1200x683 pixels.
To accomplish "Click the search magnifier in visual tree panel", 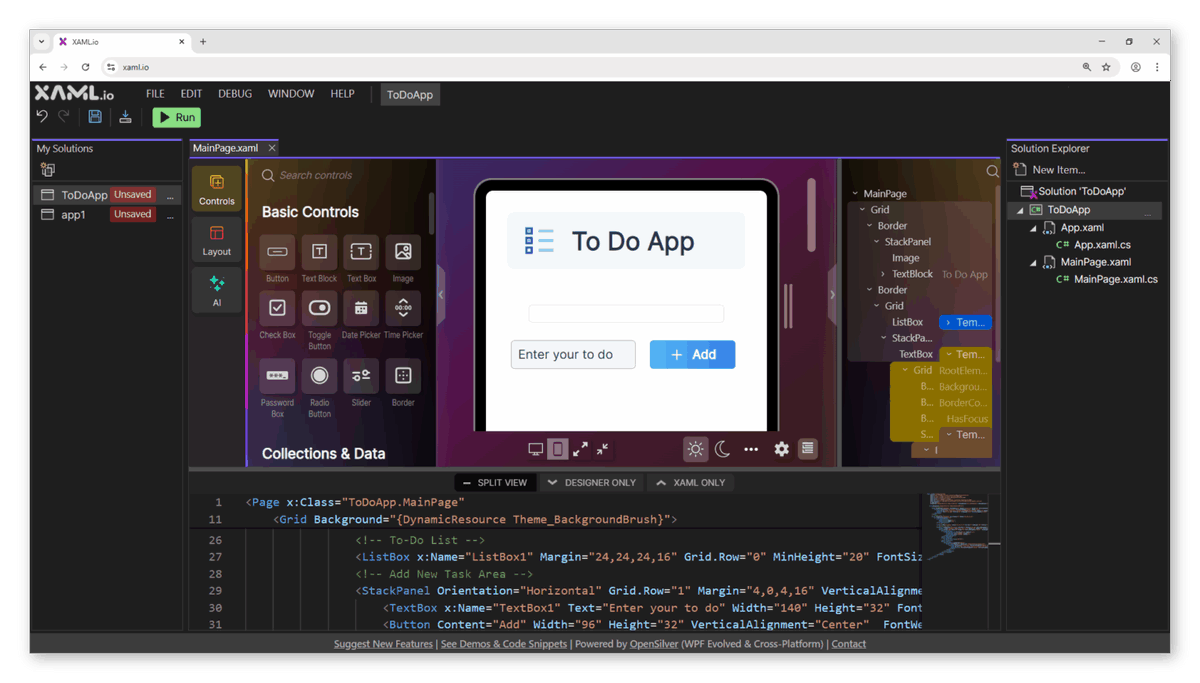I will pyautogui.click(x=993, y=171).
